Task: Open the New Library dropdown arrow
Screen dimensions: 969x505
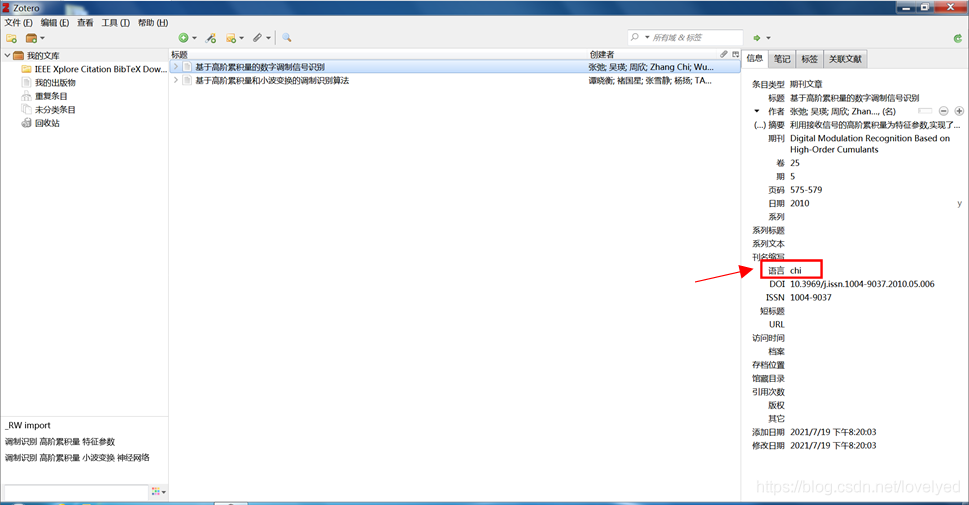Action: click(42, 38)
